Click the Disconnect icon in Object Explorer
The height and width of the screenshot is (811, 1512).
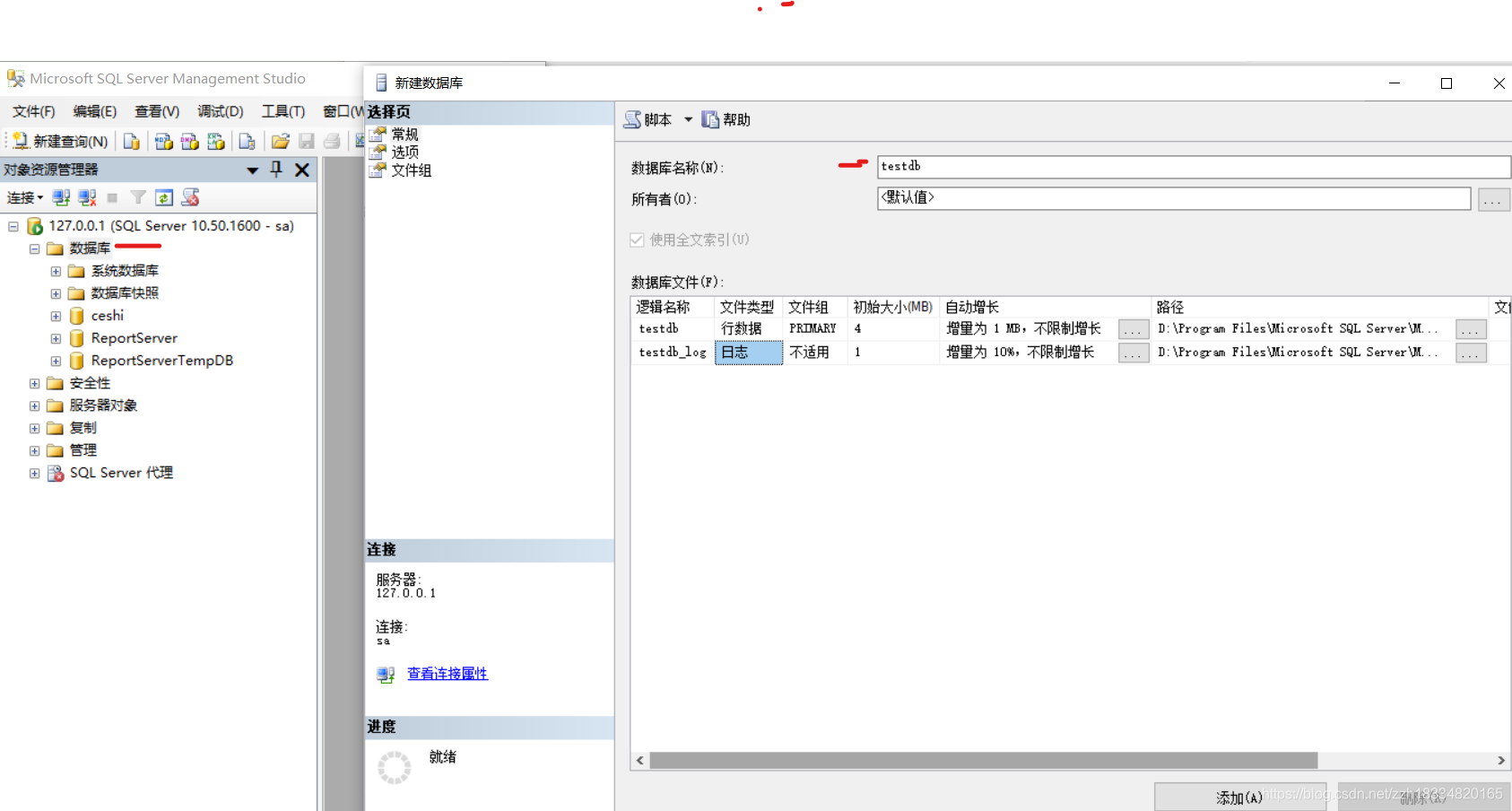pyautogui.click(x=87, y=197)
